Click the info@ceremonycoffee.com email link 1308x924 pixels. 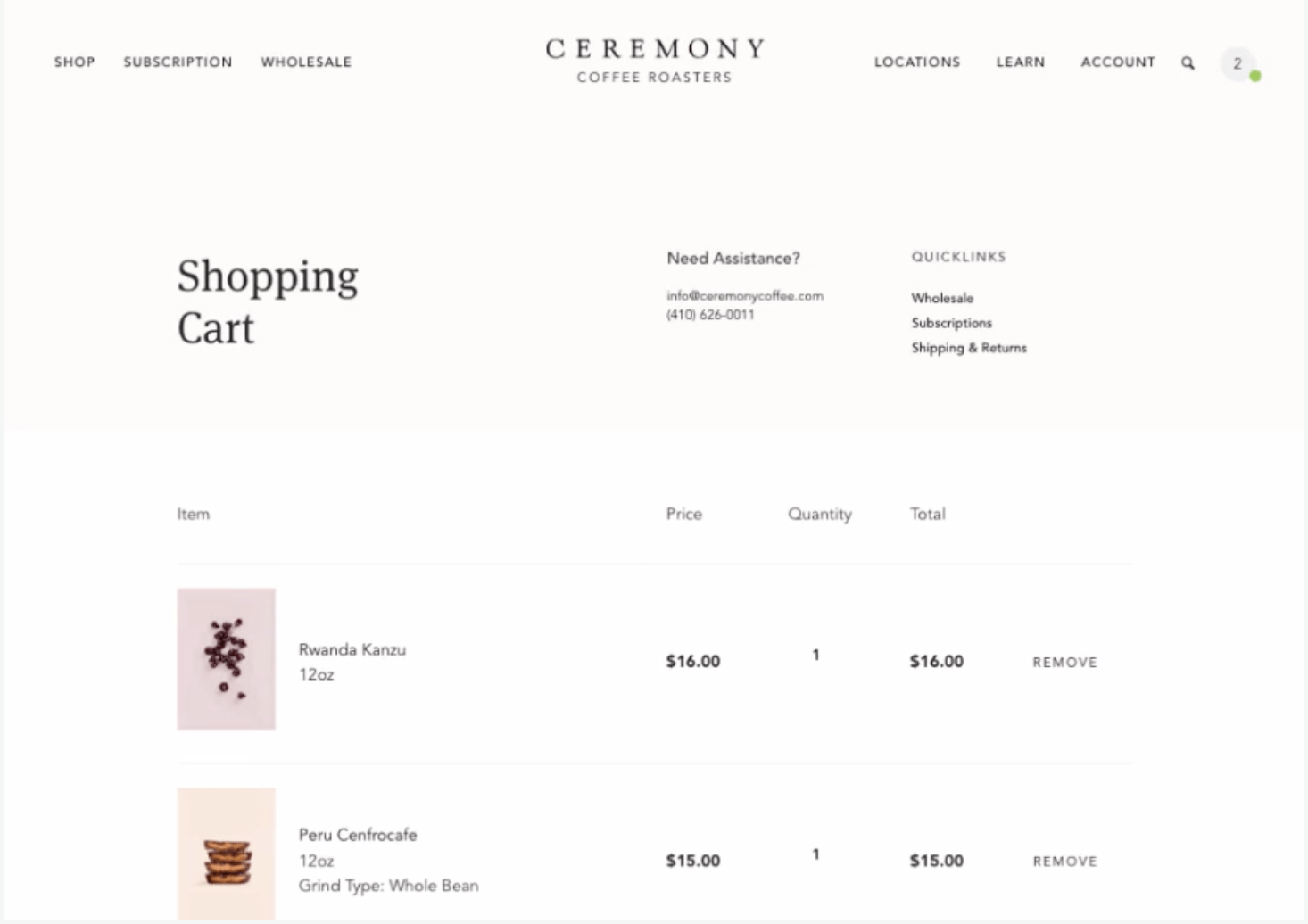744,296
